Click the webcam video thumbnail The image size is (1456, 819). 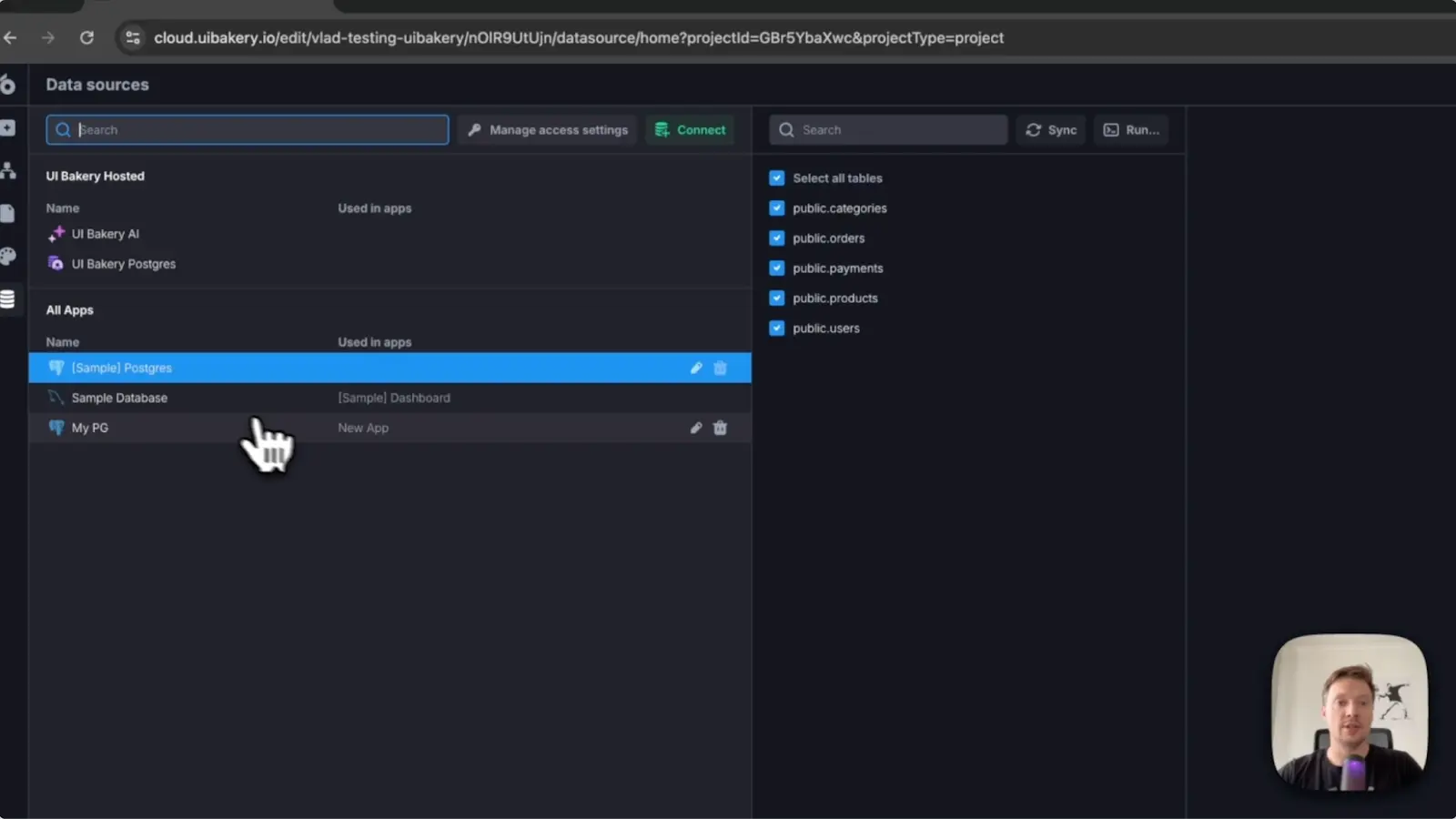[x=1350, y=713]
